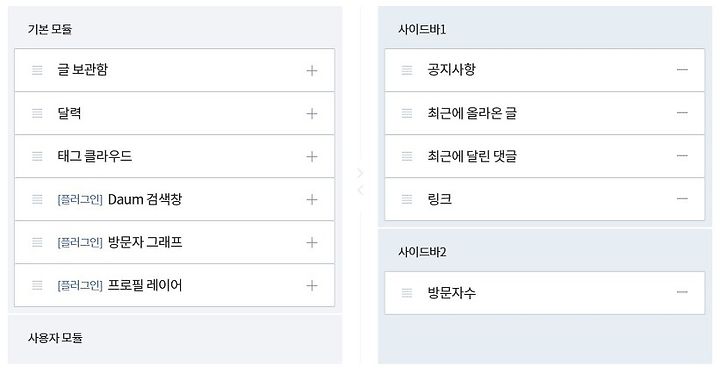Add 태그 클라우드 using its plus icon
Viewport: 720px width, 380px height.
point(312,156)
